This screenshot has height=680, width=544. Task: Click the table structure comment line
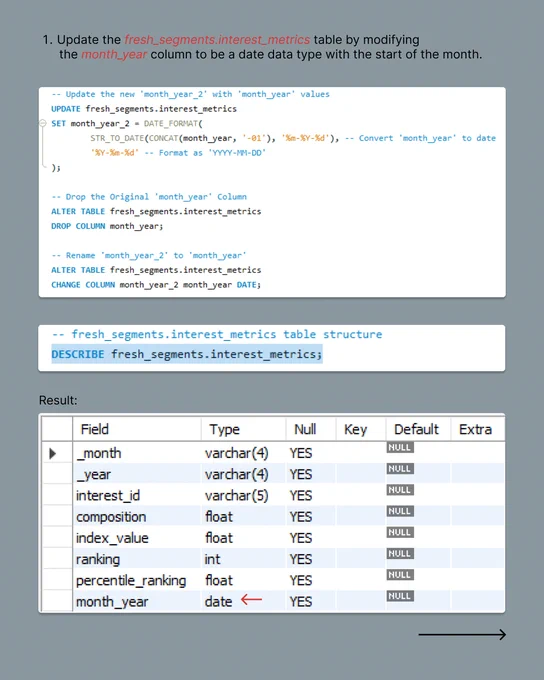tap(217, 334)
